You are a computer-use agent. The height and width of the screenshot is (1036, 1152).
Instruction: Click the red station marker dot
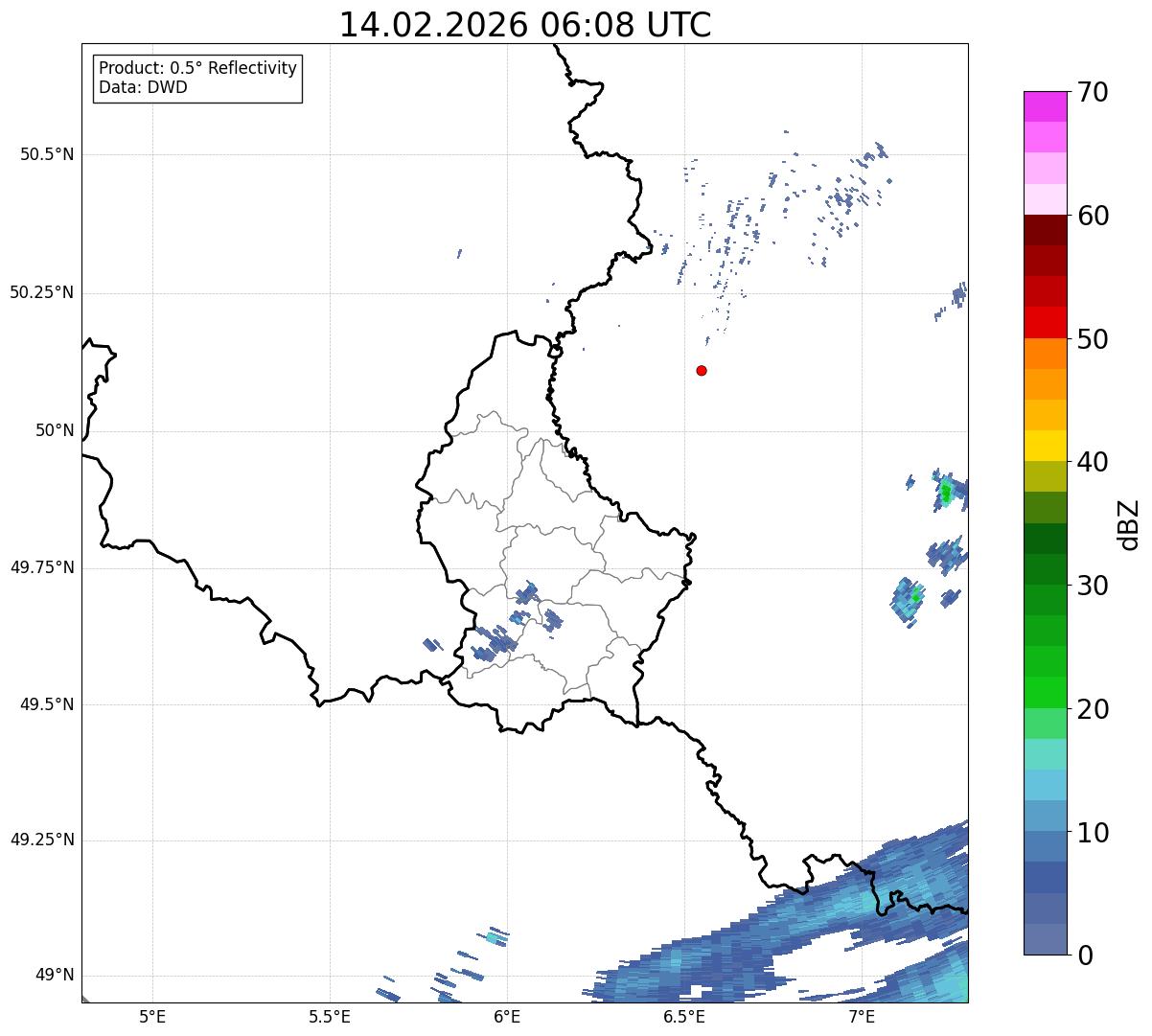click(x=702, y=370)
